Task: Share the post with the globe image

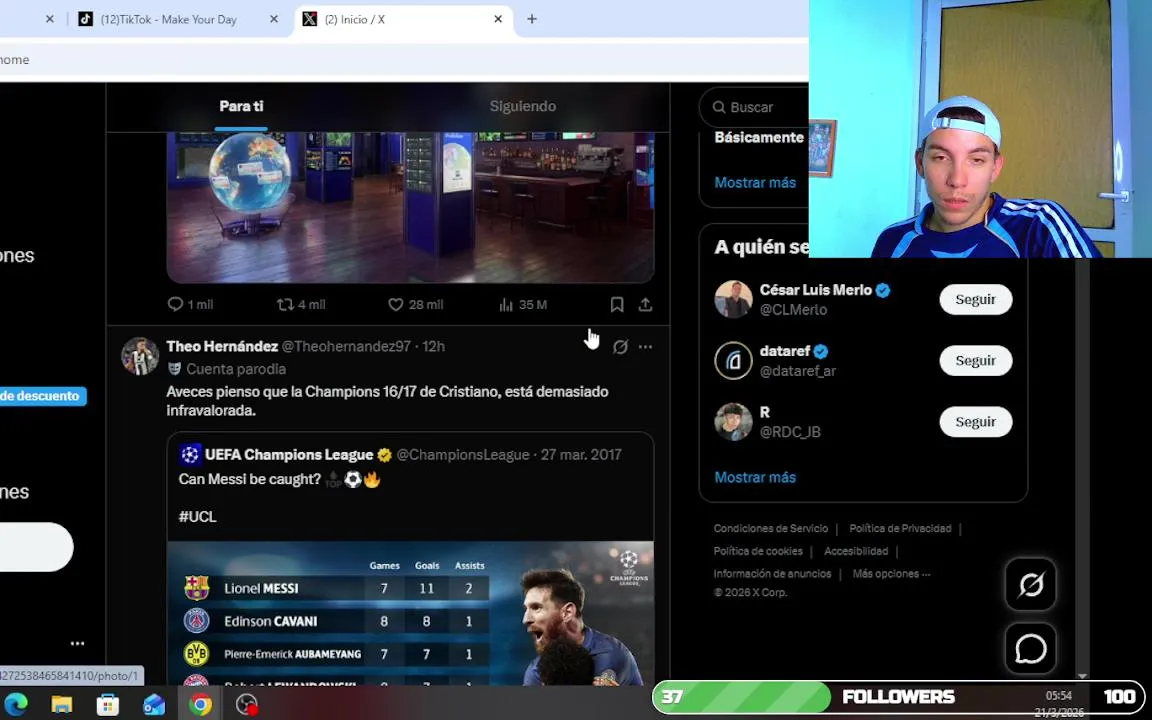Action: (x=645, y=304)
